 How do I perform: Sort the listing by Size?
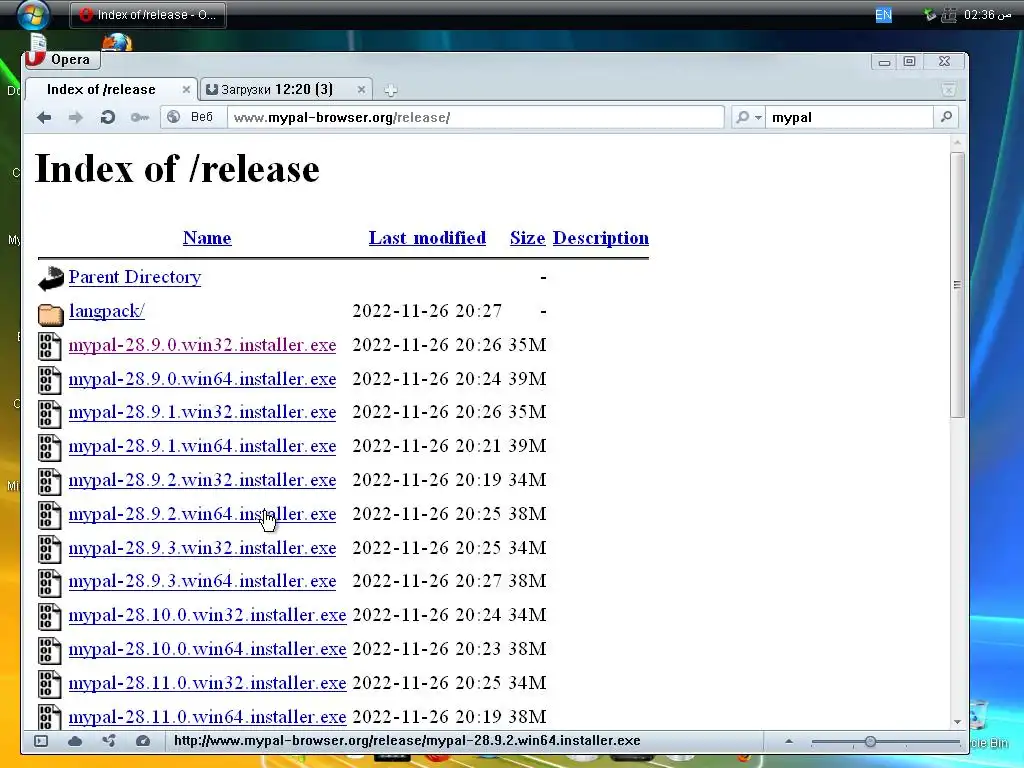click(528, 238)
